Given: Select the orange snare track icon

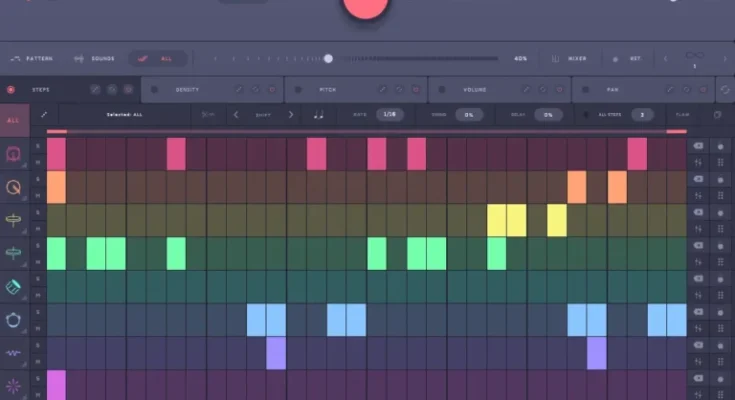Looking at the screenshot, I should 14,187.
